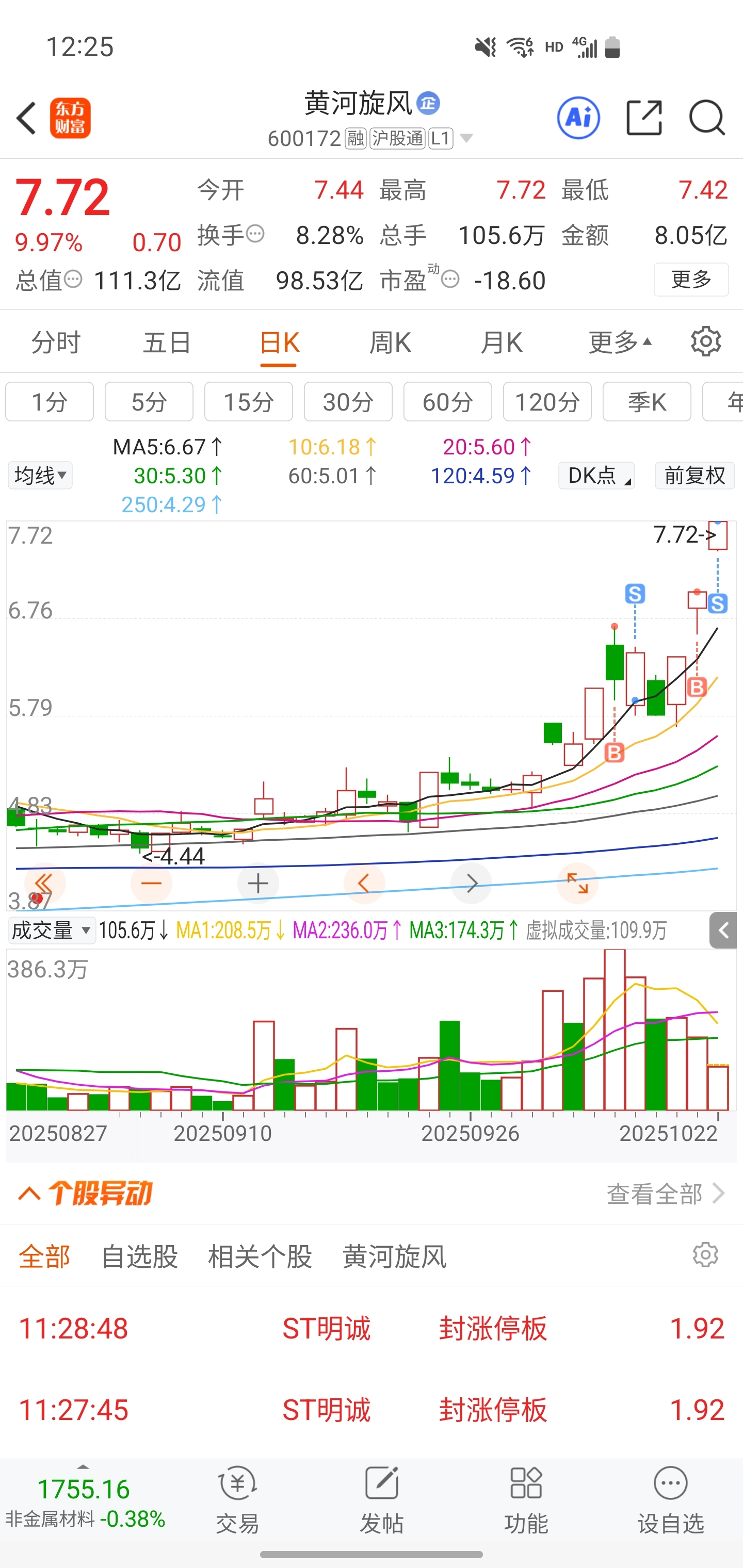Open chart settings gear icon
This screenshot has height=1568, width=743.
705,342
